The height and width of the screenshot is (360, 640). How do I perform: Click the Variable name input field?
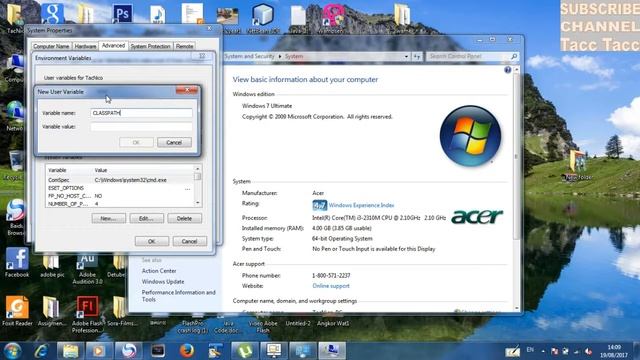pyautogui.click(x=141, y=113)
